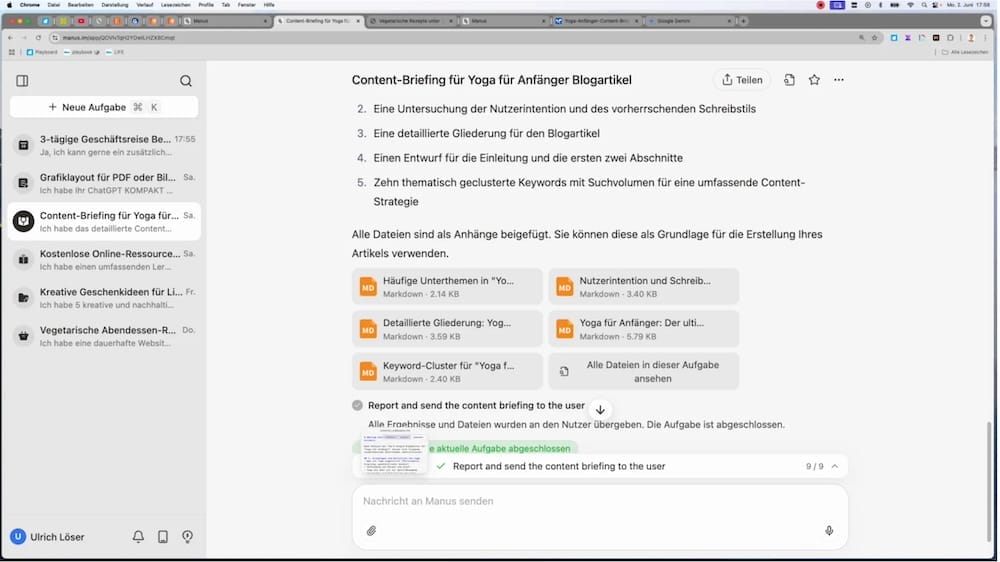Image resolution: width=1000 pixels, height=562 pixels.
Task: Click the attachment paperclip icon
Action: click(371, 531)
